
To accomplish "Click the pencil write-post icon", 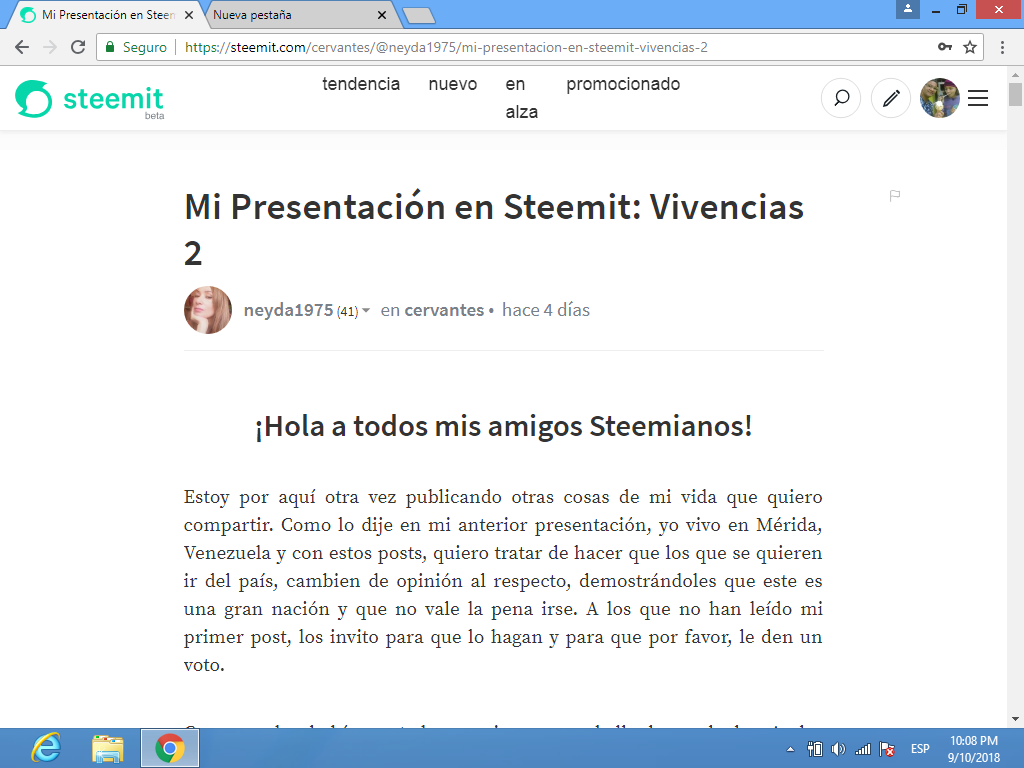I will pos(891,99).
